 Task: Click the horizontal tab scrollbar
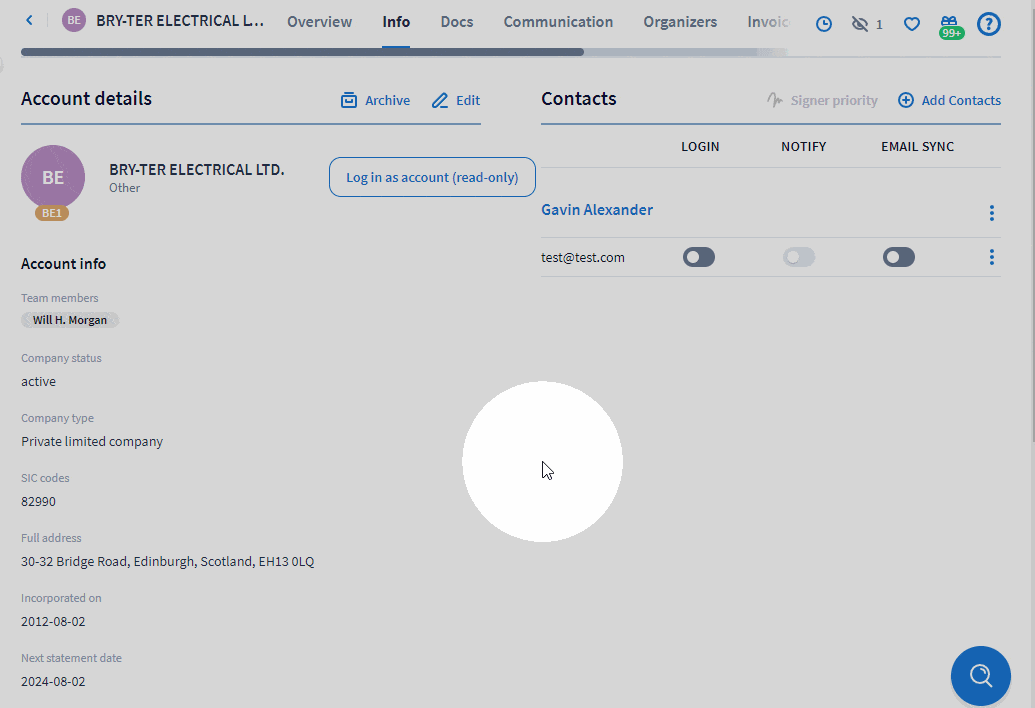(302, 52)
